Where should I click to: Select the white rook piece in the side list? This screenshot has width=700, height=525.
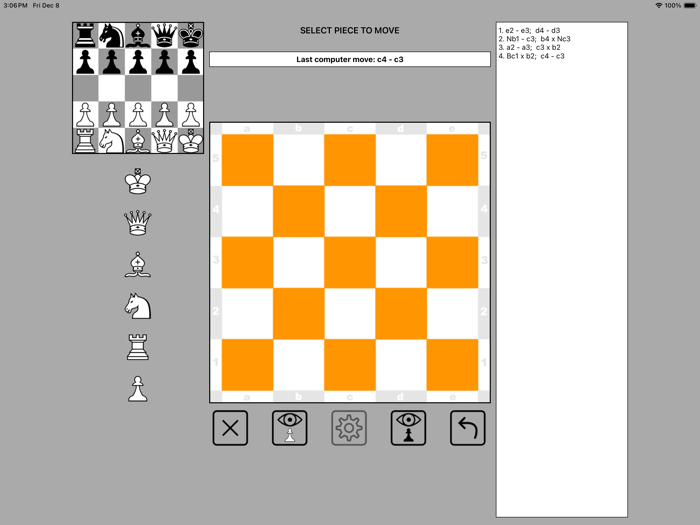coord(138,347)
